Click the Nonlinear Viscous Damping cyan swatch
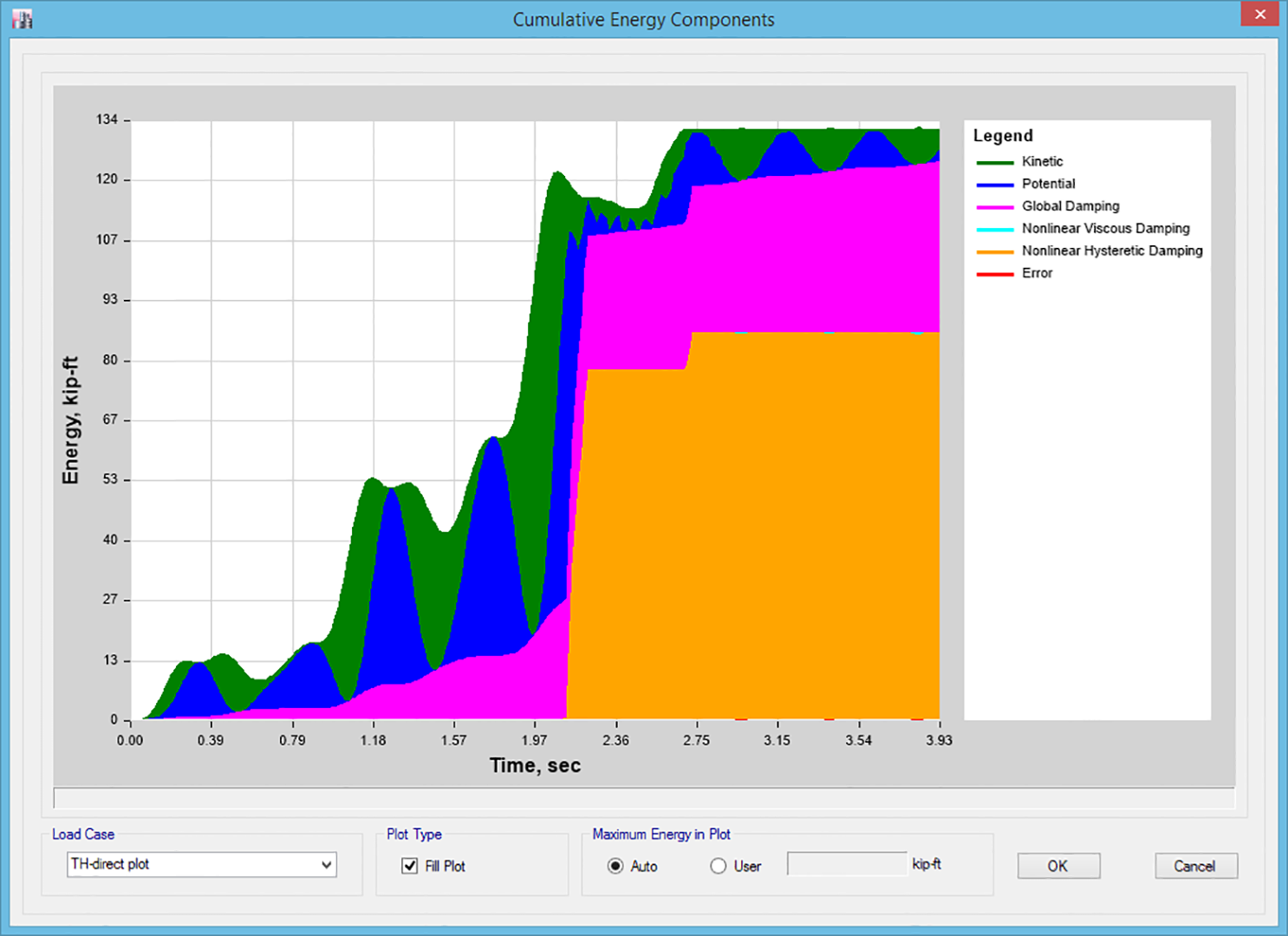Image resolution: width=1288 pixels, height=936 pixels. click(995, 230)
